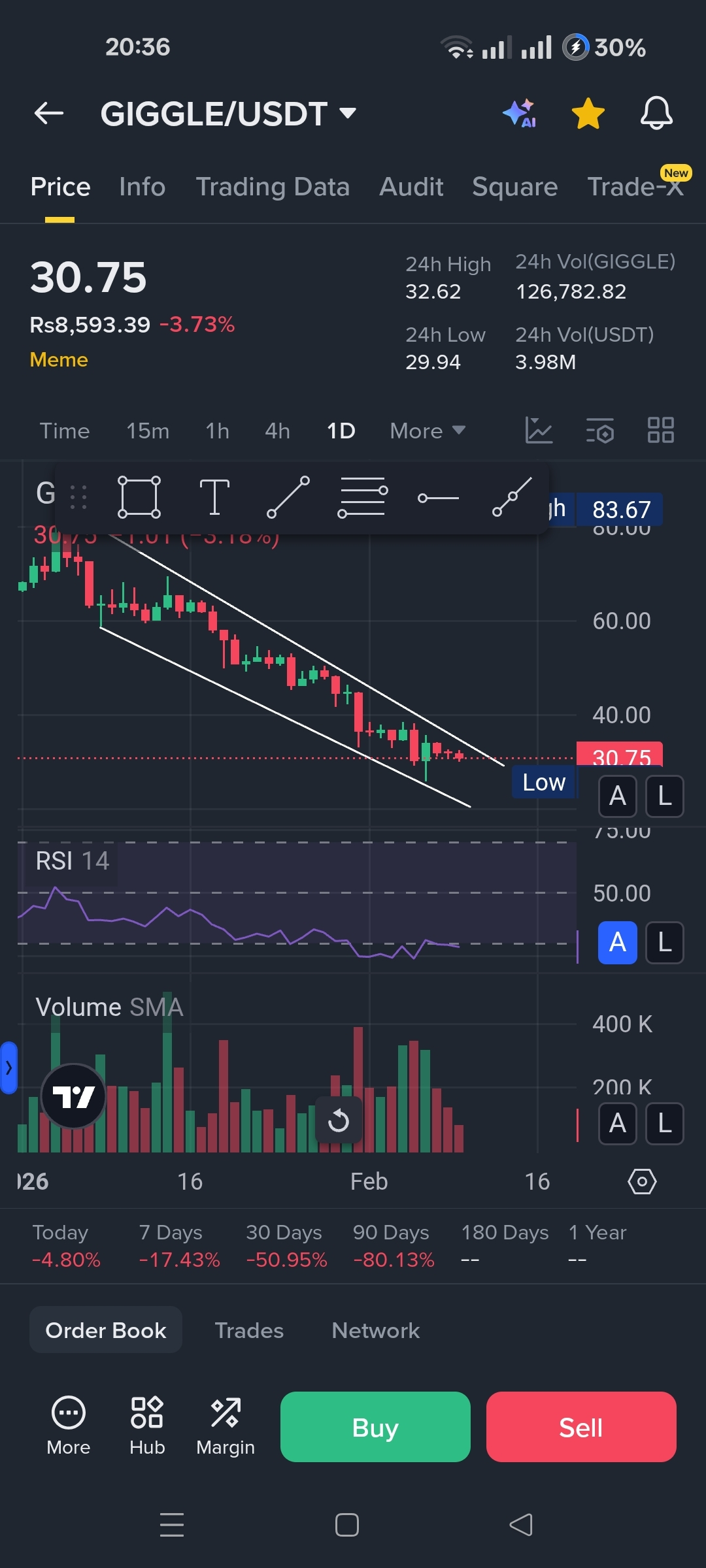Tap the Volume SMA indicator label

pos(109,1007)
